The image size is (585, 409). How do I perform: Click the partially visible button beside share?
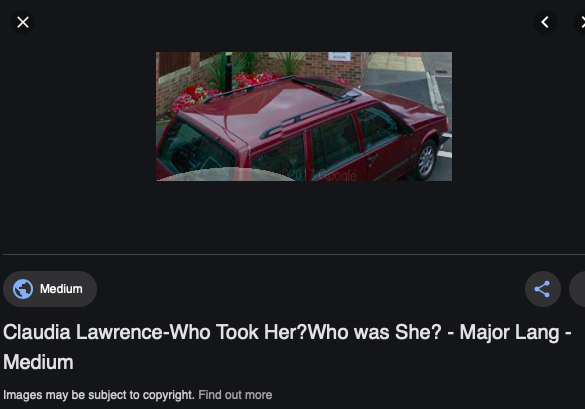pyautogui.click(x=577, y=289)
